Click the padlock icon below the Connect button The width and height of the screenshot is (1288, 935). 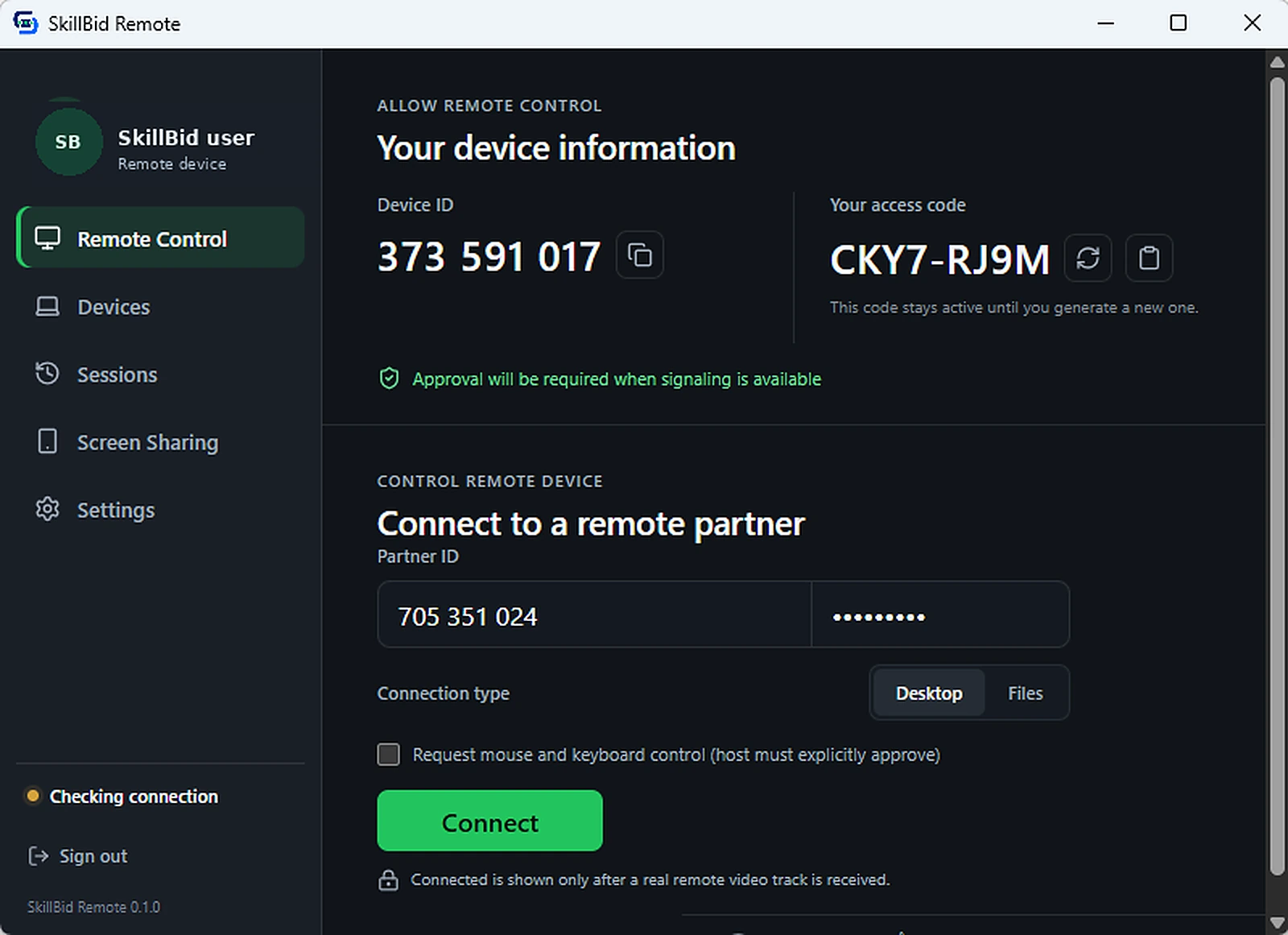coord(388,880)
